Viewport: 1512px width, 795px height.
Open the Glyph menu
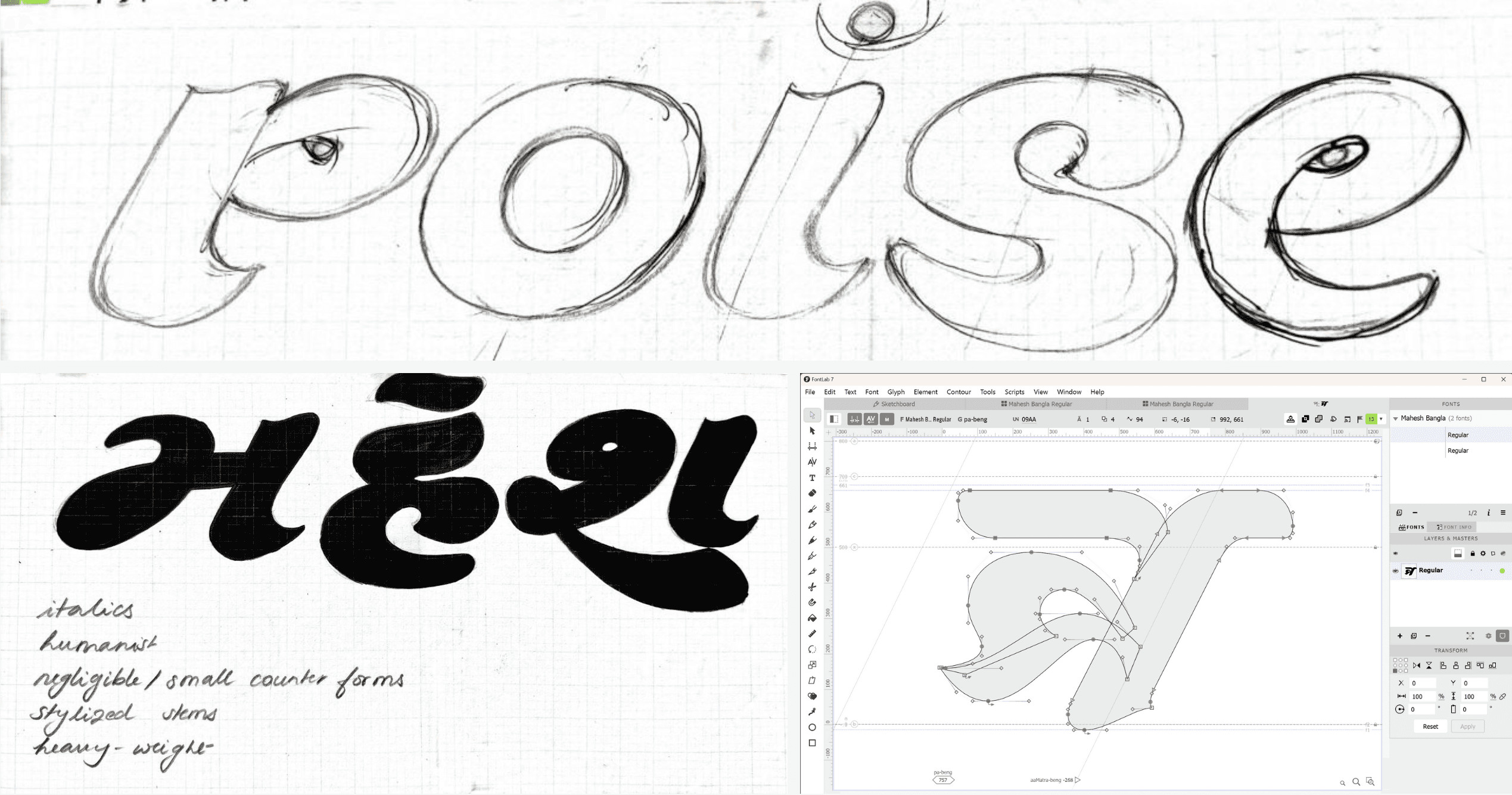coord(896,392)
